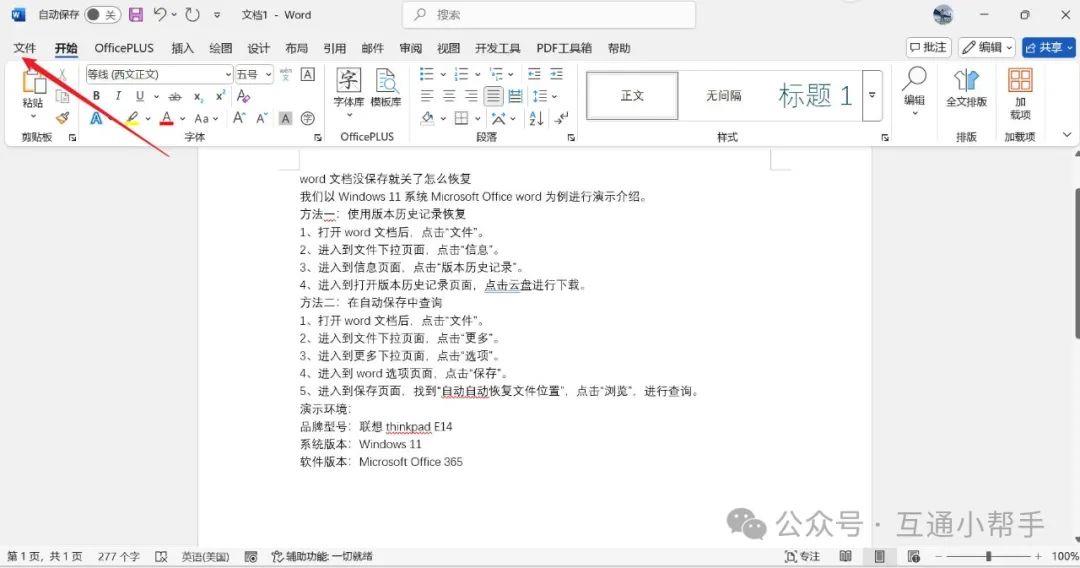Open the 模板库 template library
This screenshot has width=1080, height=568.
(386, 88)
